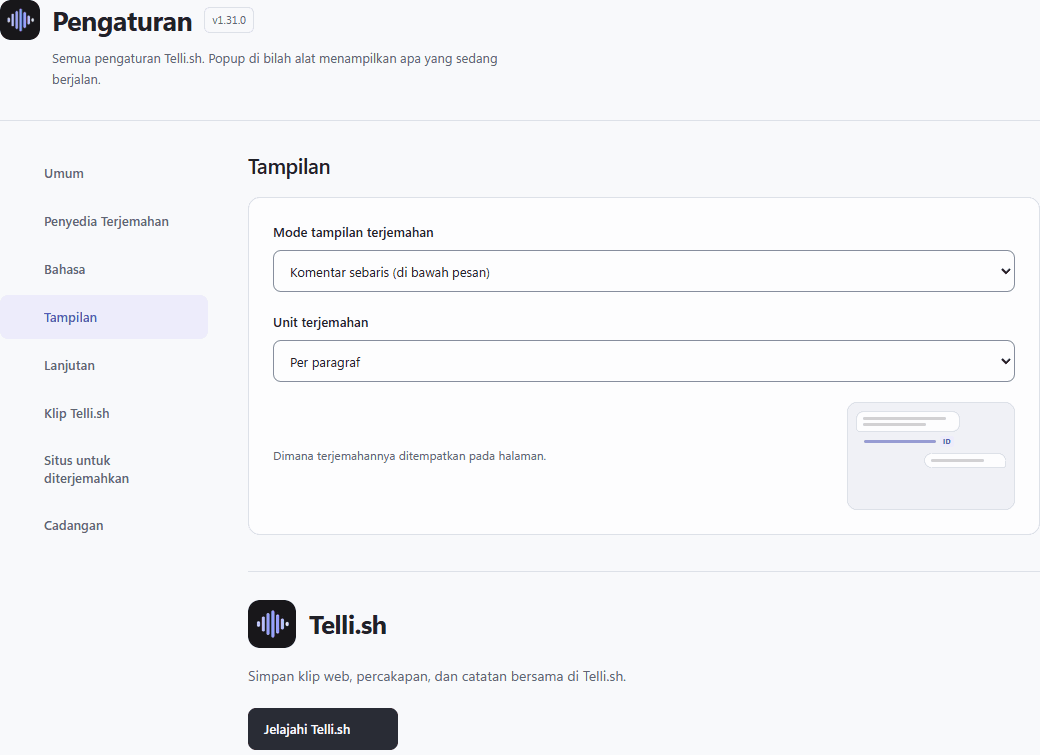The image size is (1040, 755).
Task: Click the Jelajahi Telli.sh button
Action: 323,729
